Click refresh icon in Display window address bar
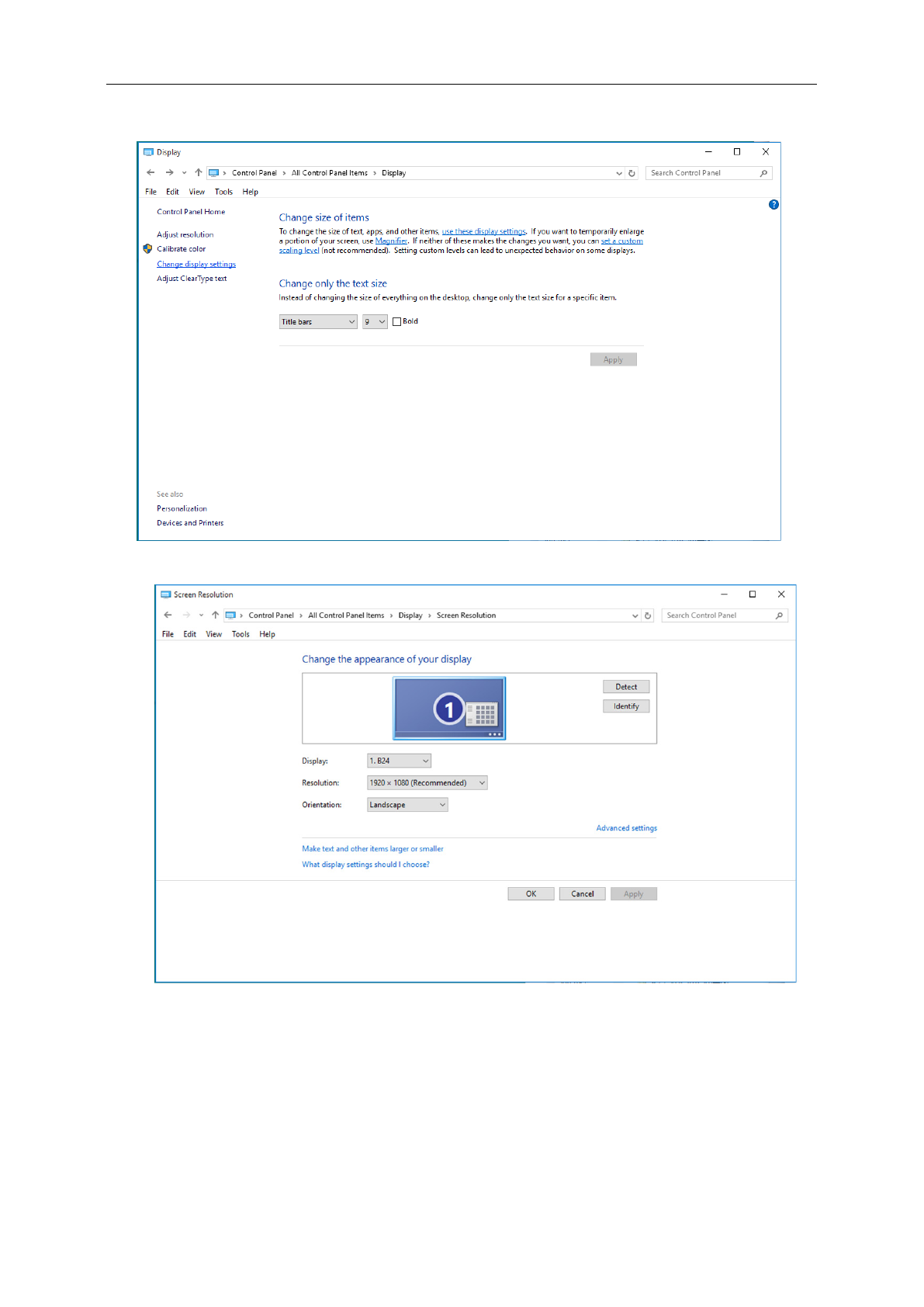Image resolution: width=924 pixels, height=1307 pixels. tap(632, 173)
